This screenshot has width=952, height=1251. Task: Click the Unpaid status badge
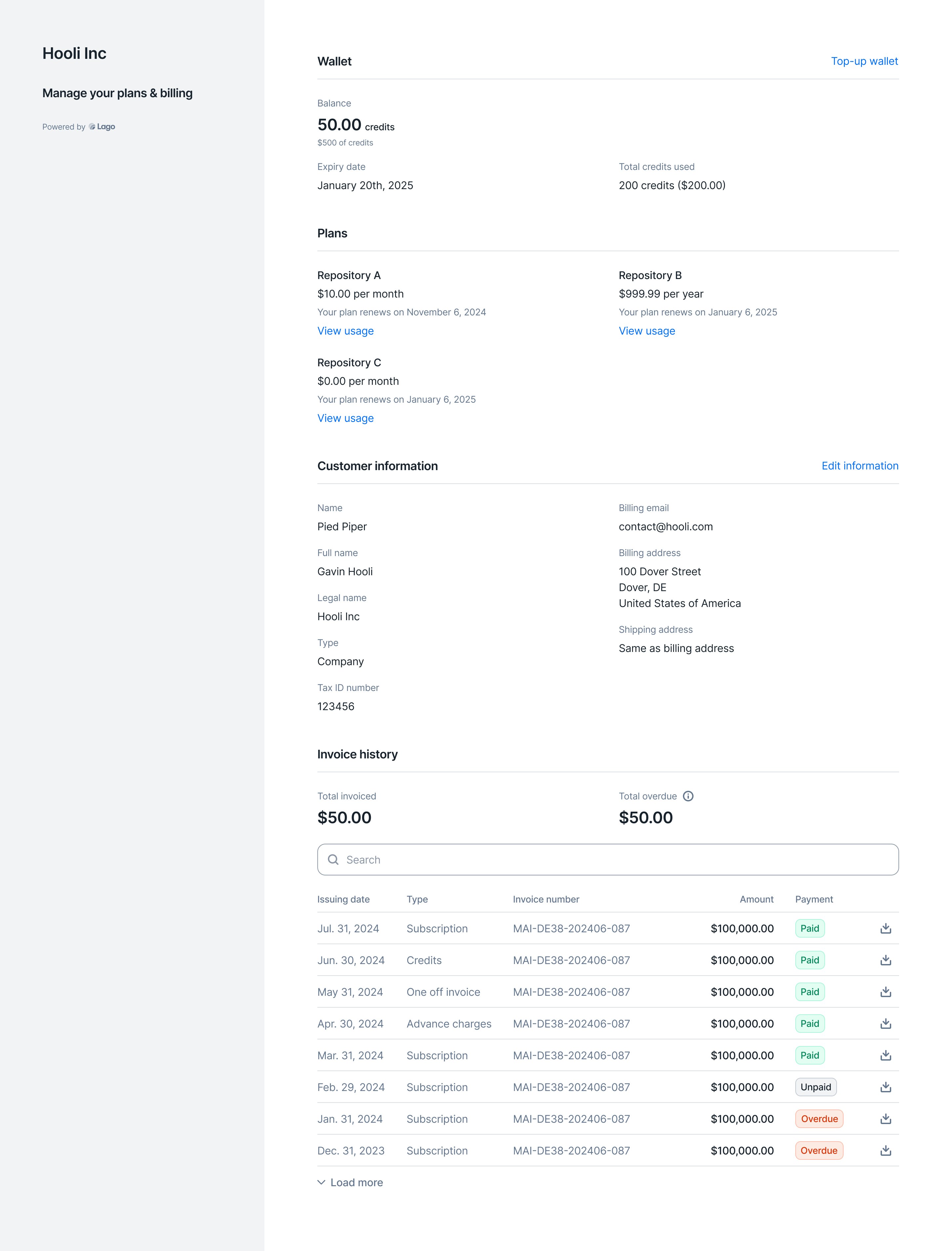815,1087
